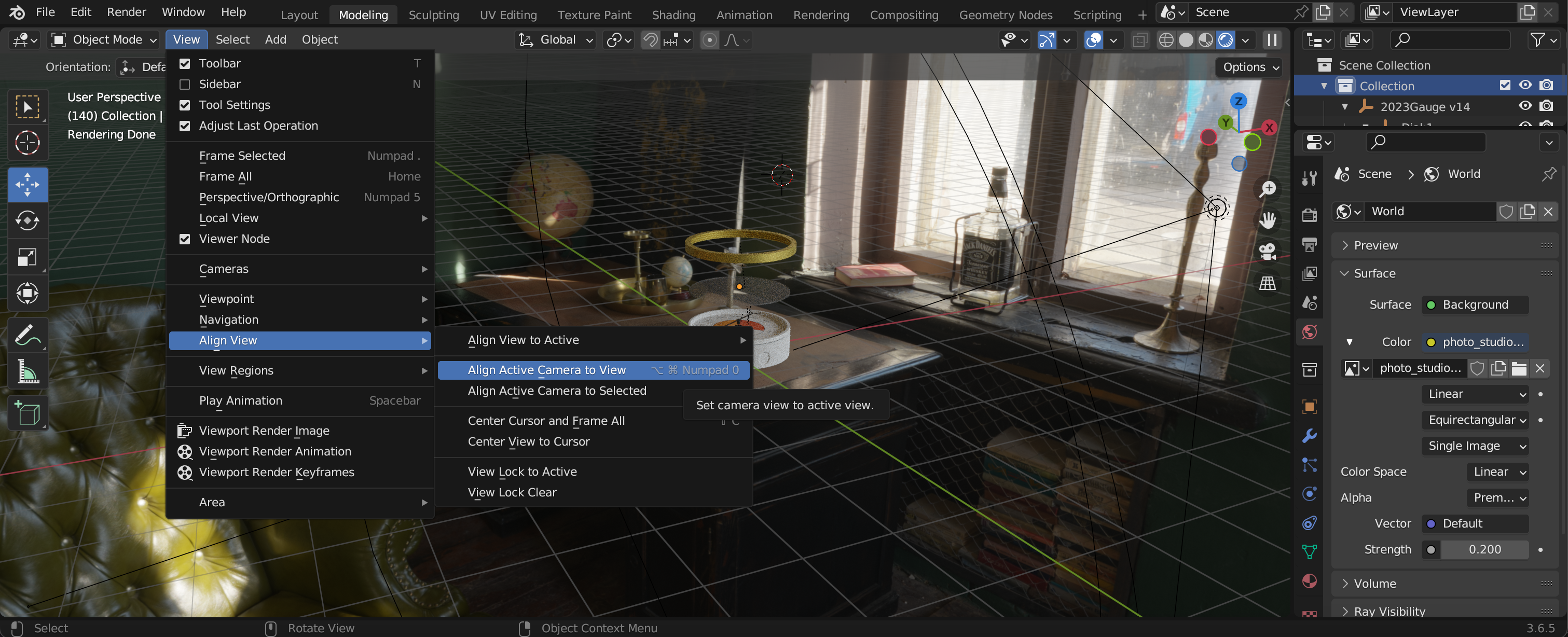Open the Tool properties tab
The width and height of the screenshot is (1568, 637).
1309,178
